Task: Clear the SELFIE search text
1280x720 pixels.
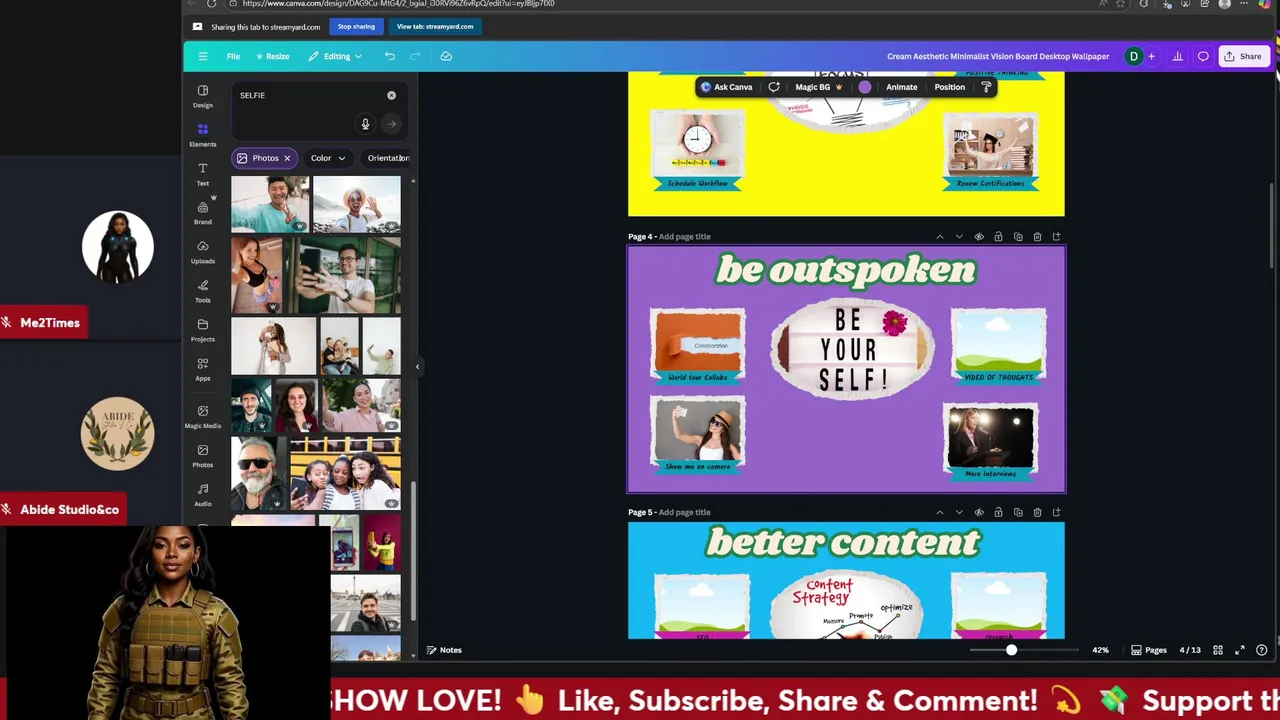Action: 391,95
